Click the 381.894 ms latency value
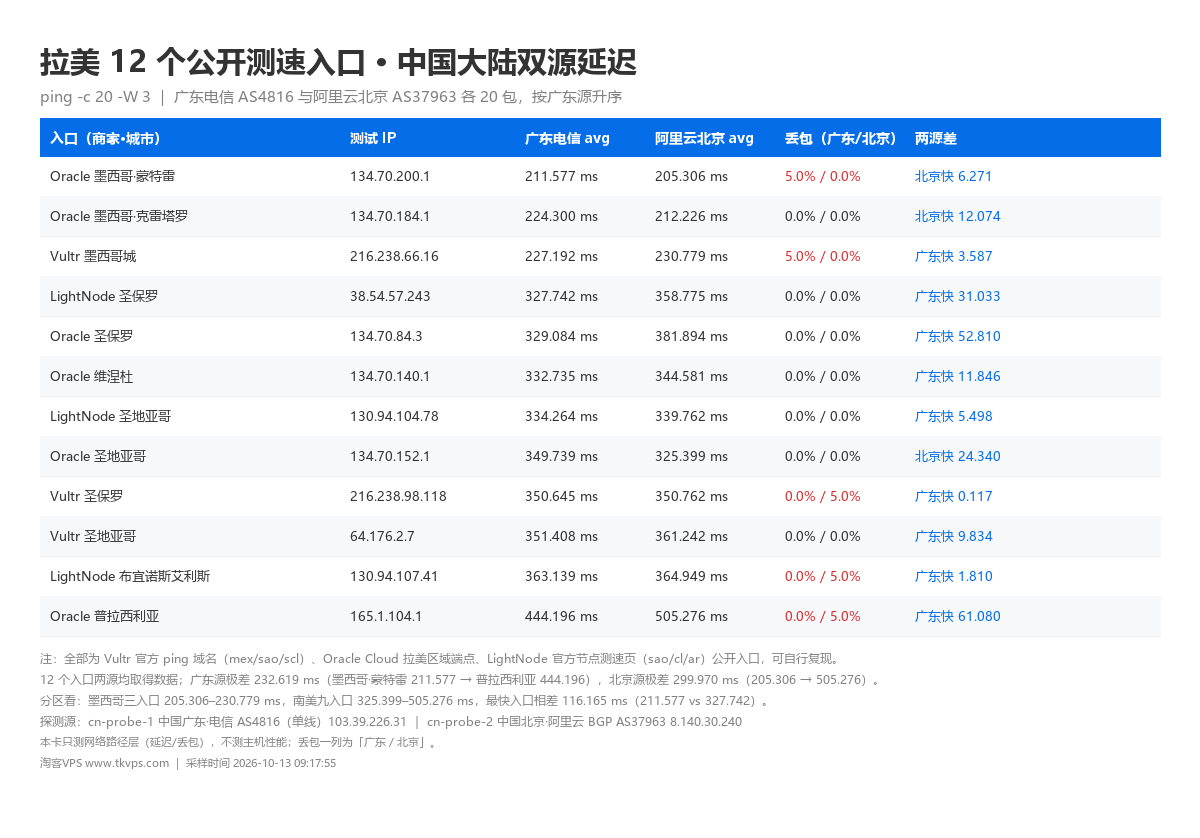This screenshot has height=838, width=1200. (691, 336)
